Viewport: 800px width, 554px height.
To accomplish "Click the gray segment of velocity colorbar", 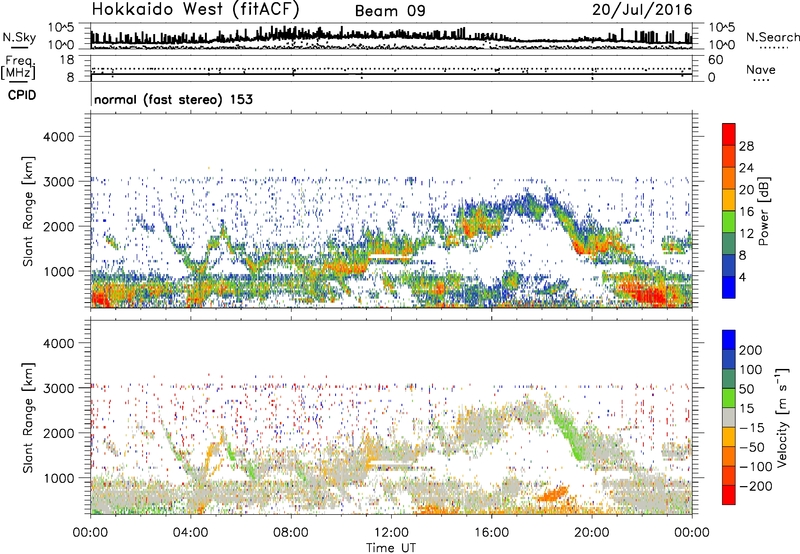I will click(729, 417).
